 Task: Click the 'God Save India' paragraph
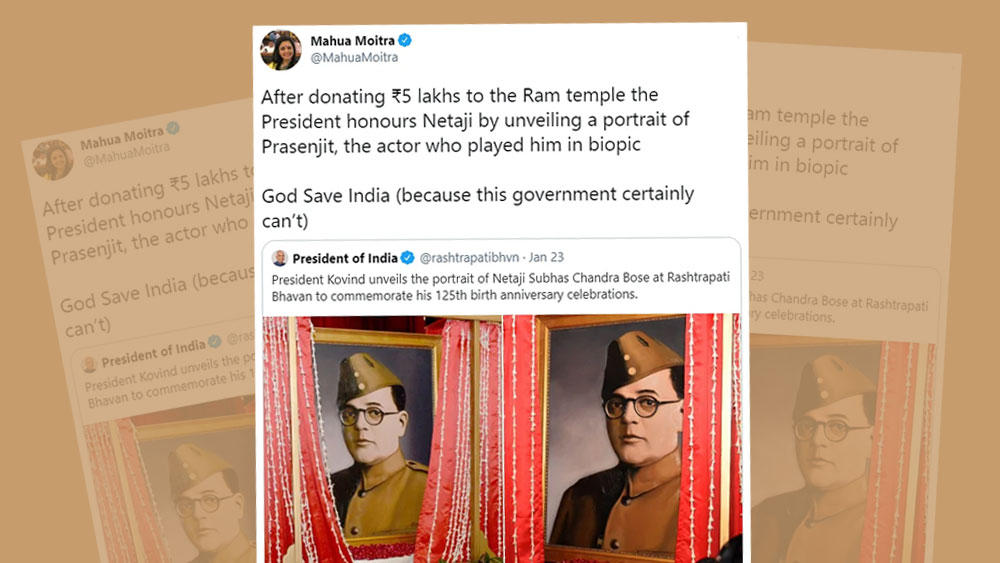(x=478, y=208)
